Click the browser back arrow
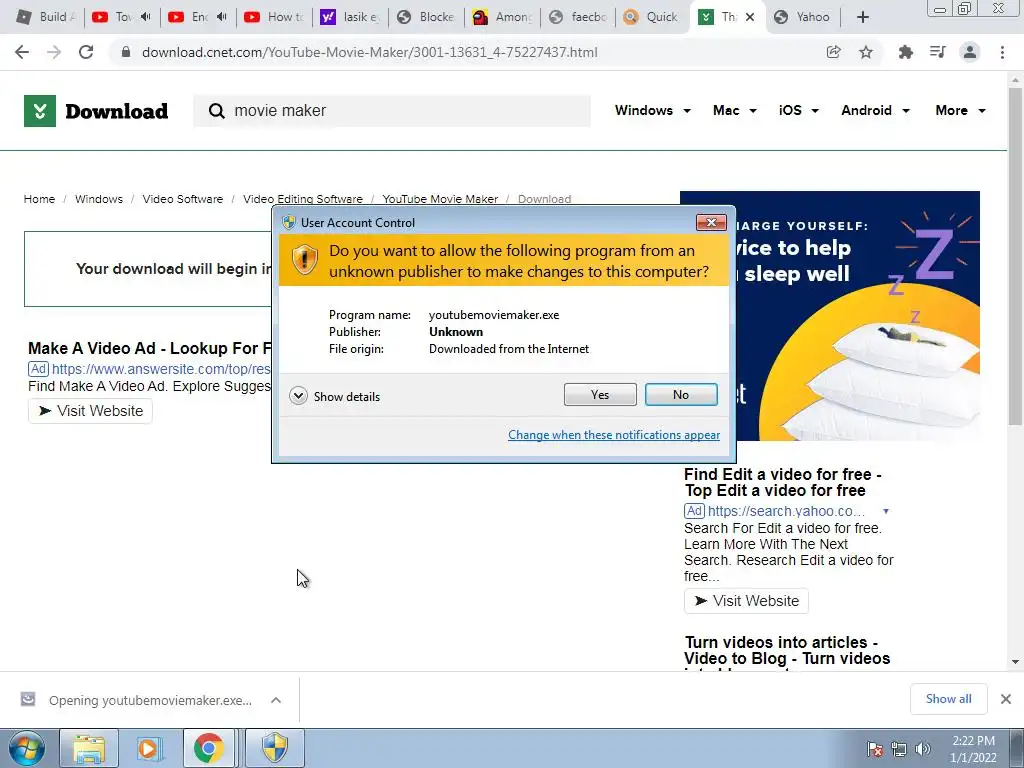 [x=22, y=52]
